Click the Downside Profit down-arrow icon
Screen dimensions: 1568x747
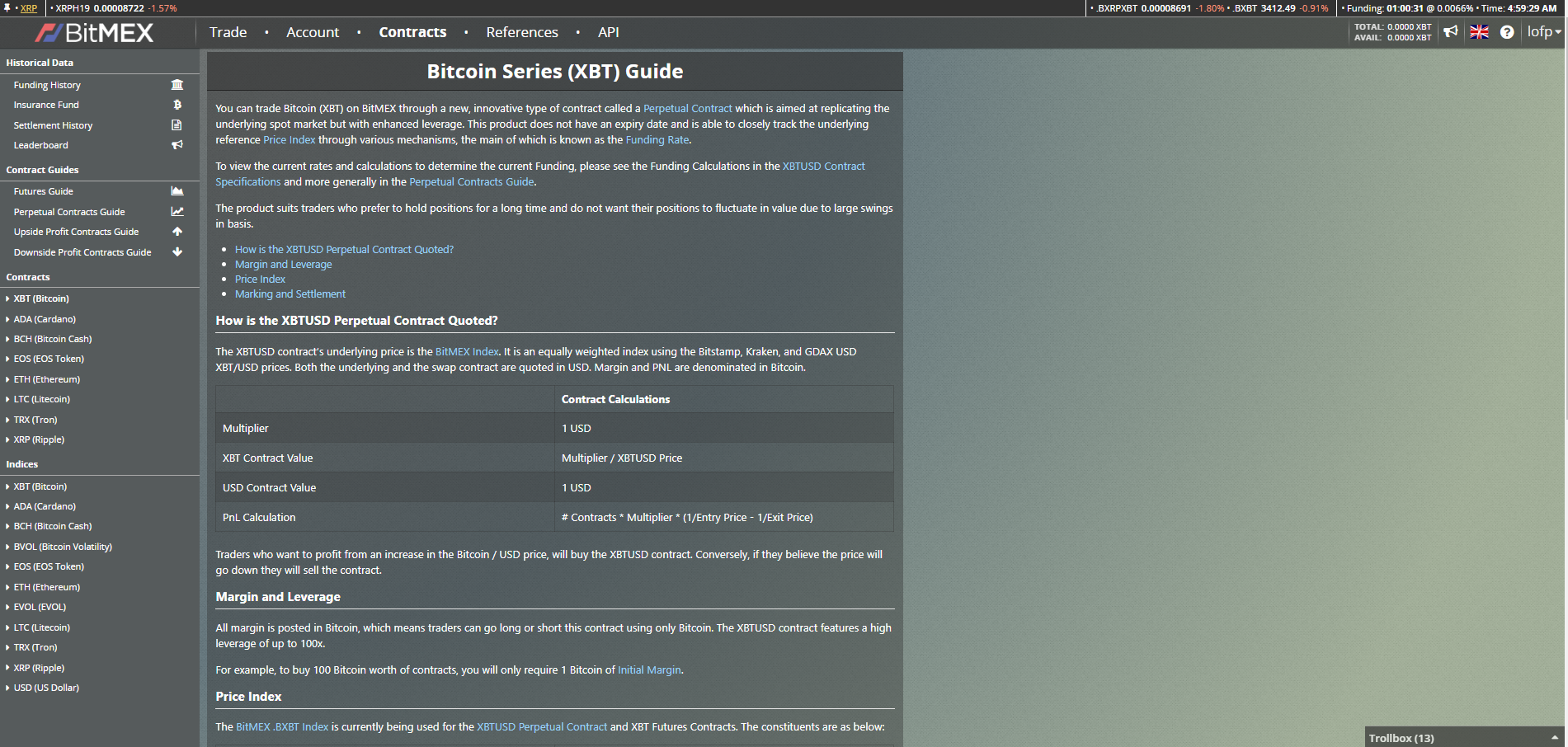click(x=177, y=252)
